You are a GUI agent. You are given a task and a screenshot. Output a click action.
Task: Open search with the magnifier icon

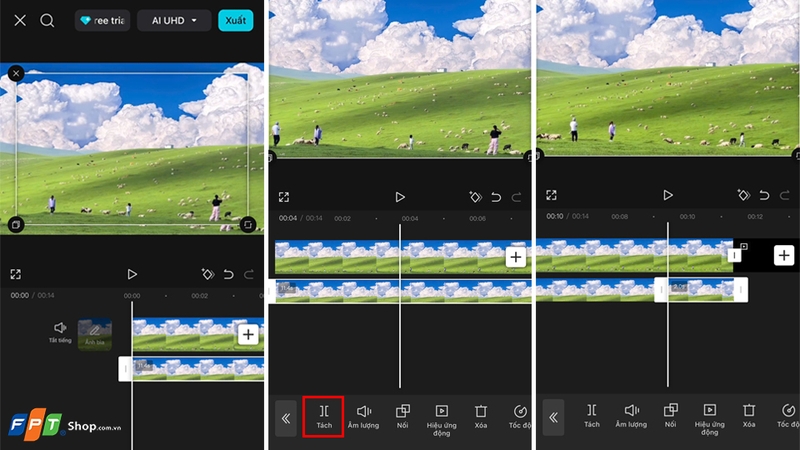coord(47,20)
